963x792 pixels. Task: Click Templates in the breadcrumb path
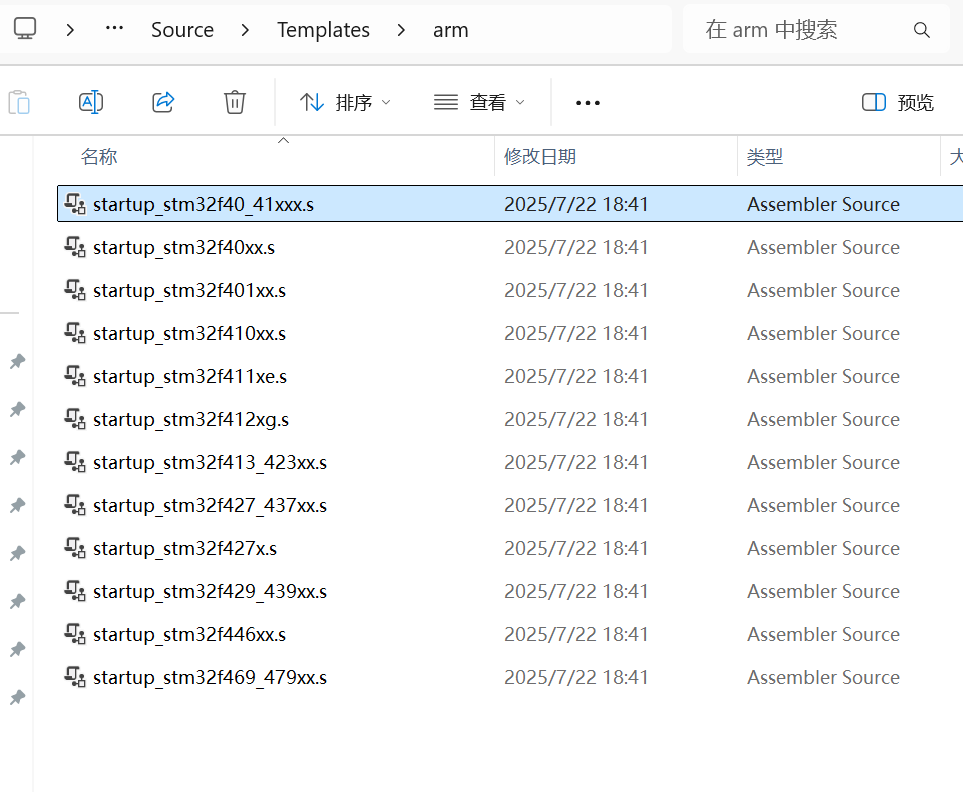click(x=323, y=29)
